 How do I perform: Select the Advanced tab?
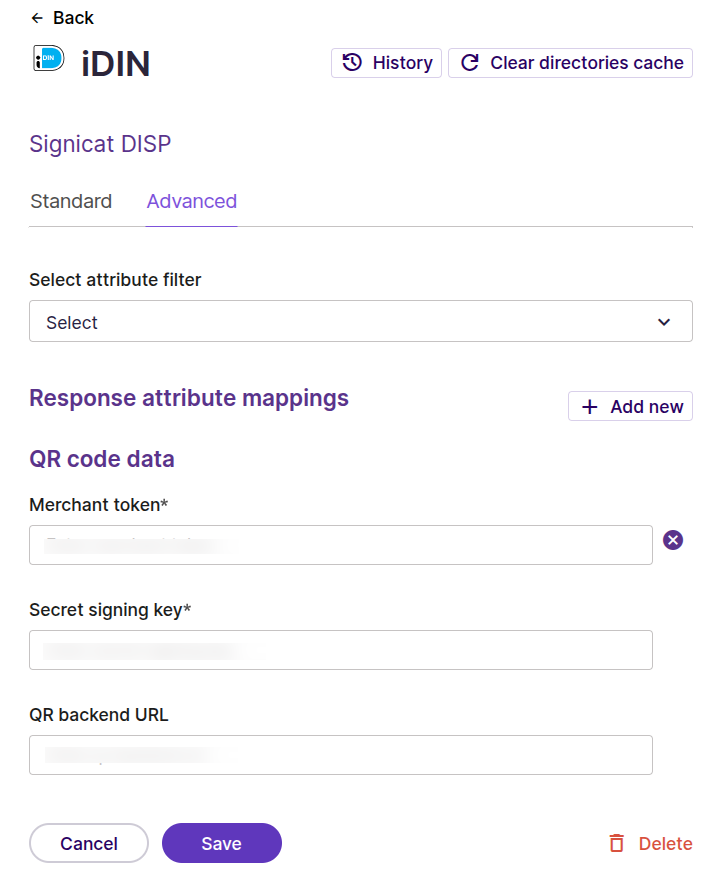(x=191, y=201)
